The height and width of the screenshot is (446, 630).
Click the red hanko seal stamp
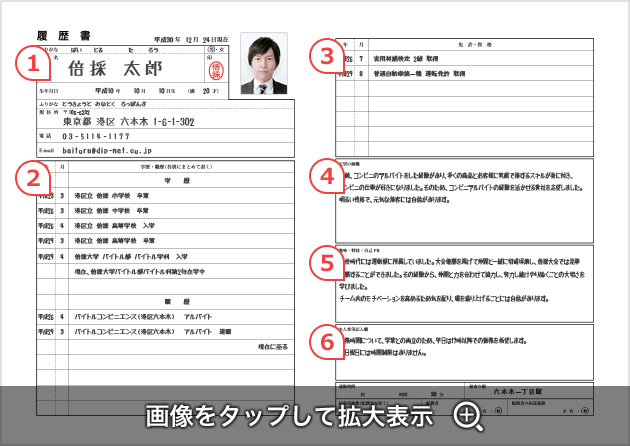point(211,70)
